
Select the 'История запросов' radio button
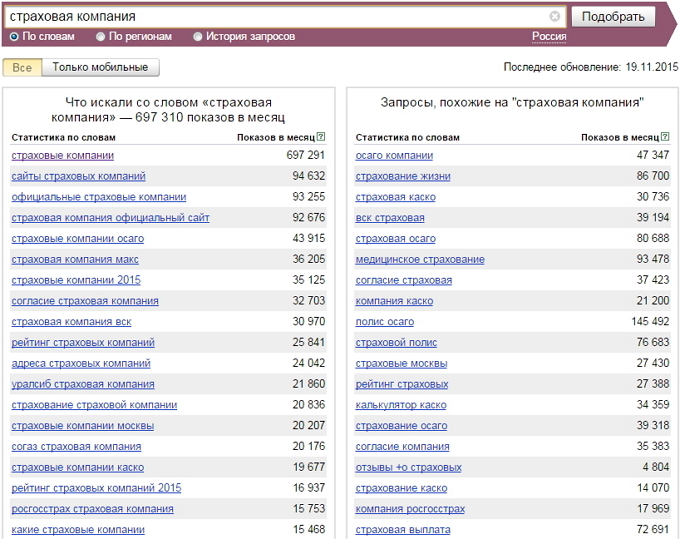[x=198, y=37]
